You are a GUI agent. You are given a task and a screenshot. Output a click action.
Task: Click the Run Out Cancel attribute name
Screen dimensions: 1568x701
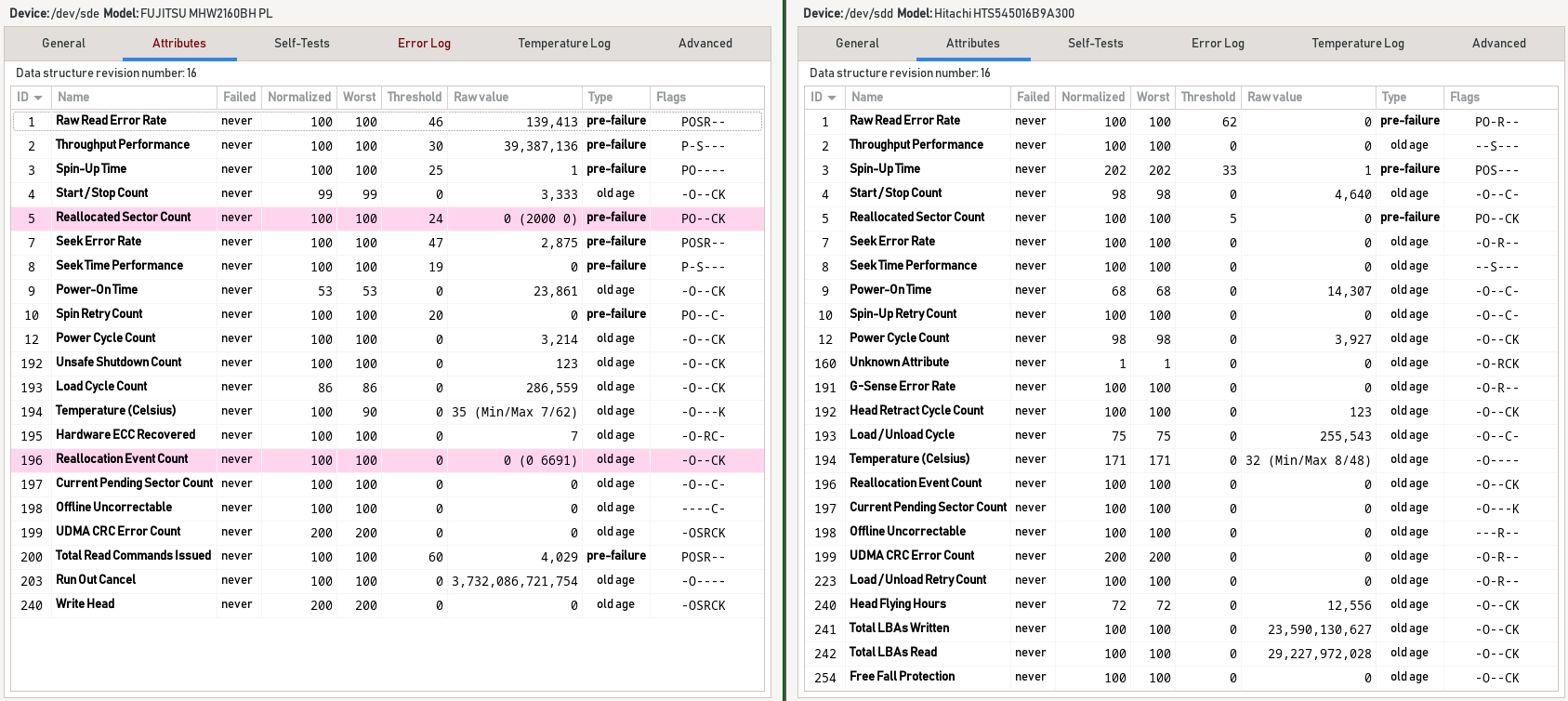[96, 580]
